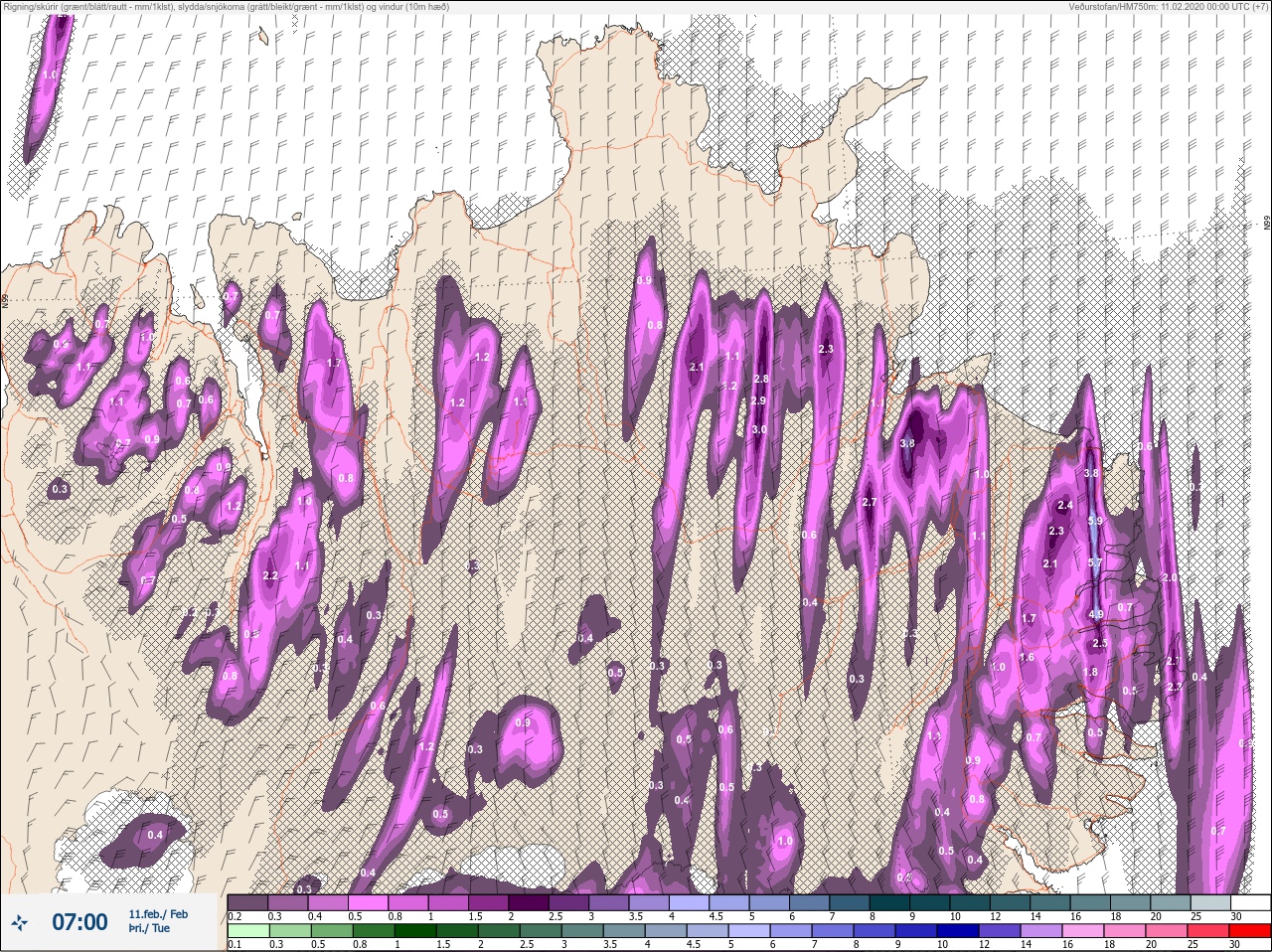Click the 'Þri./ Tue' weekday label
1272x952 pixels.
pyautogui.click(x=147, y=929)
